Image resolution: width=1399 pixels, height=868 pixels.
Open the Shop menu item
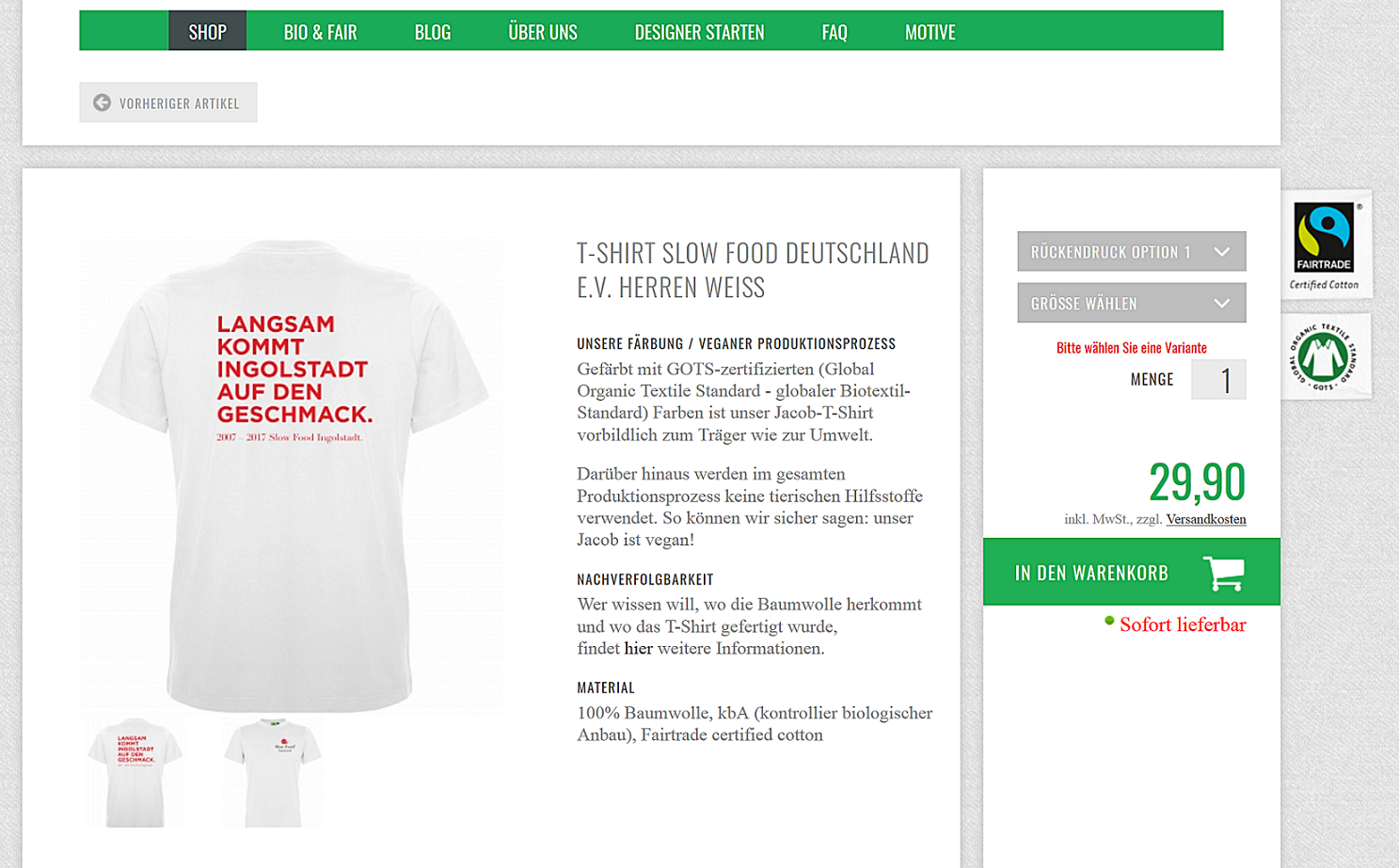coord(207,31)
